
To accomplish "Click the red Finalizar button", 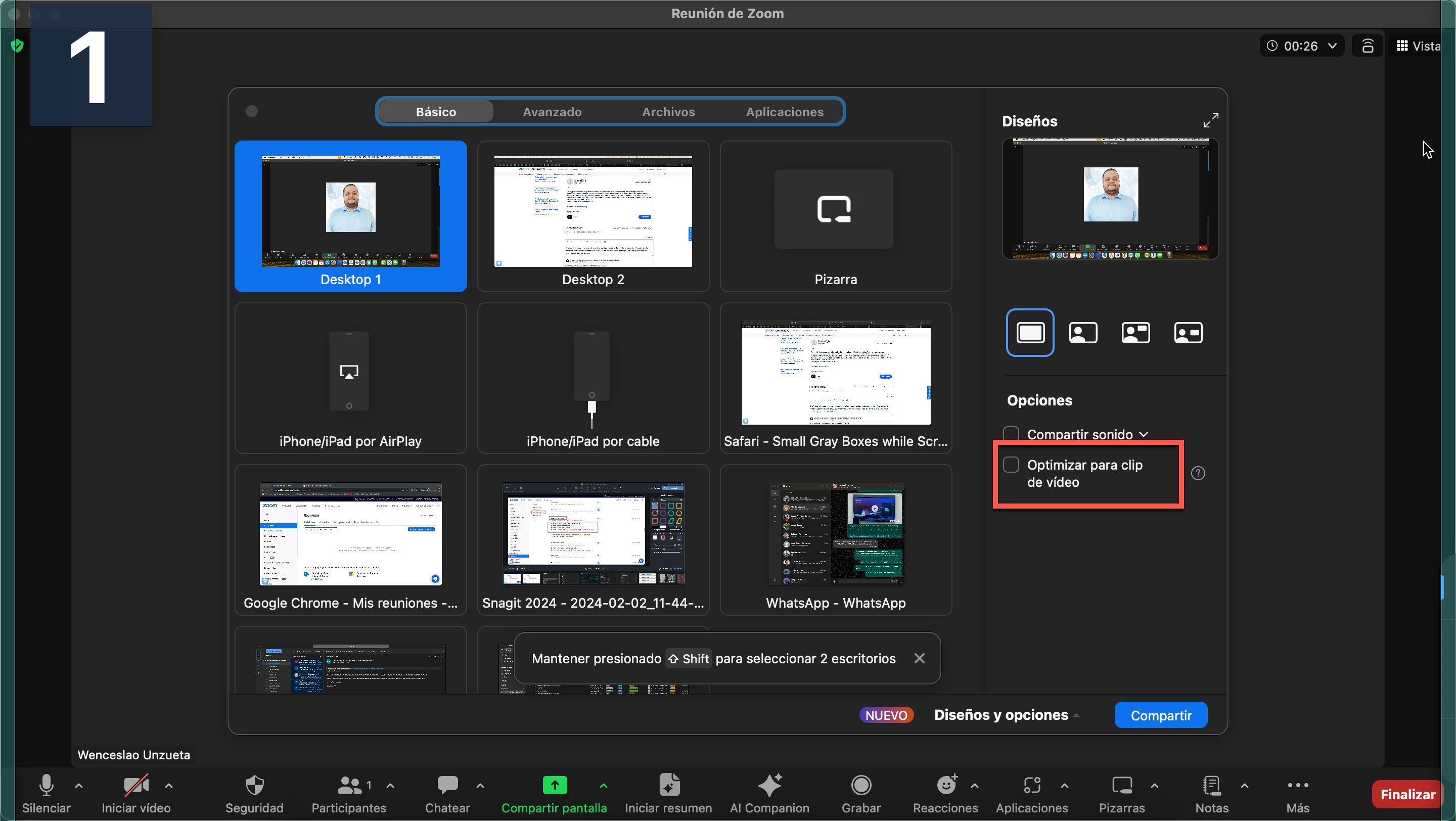I will pos(1407,794).
